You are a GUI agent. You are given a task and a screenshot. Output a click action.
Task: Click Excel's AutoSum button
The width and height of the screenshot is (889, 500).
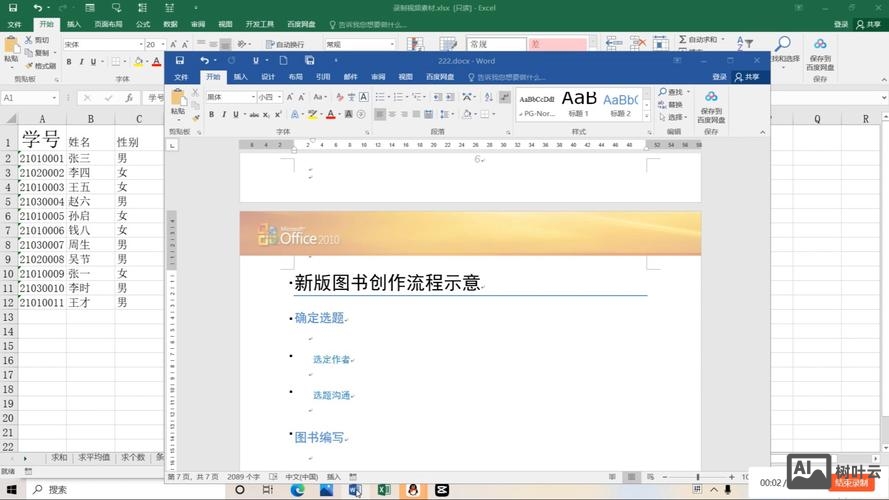(x=701, y=39)
